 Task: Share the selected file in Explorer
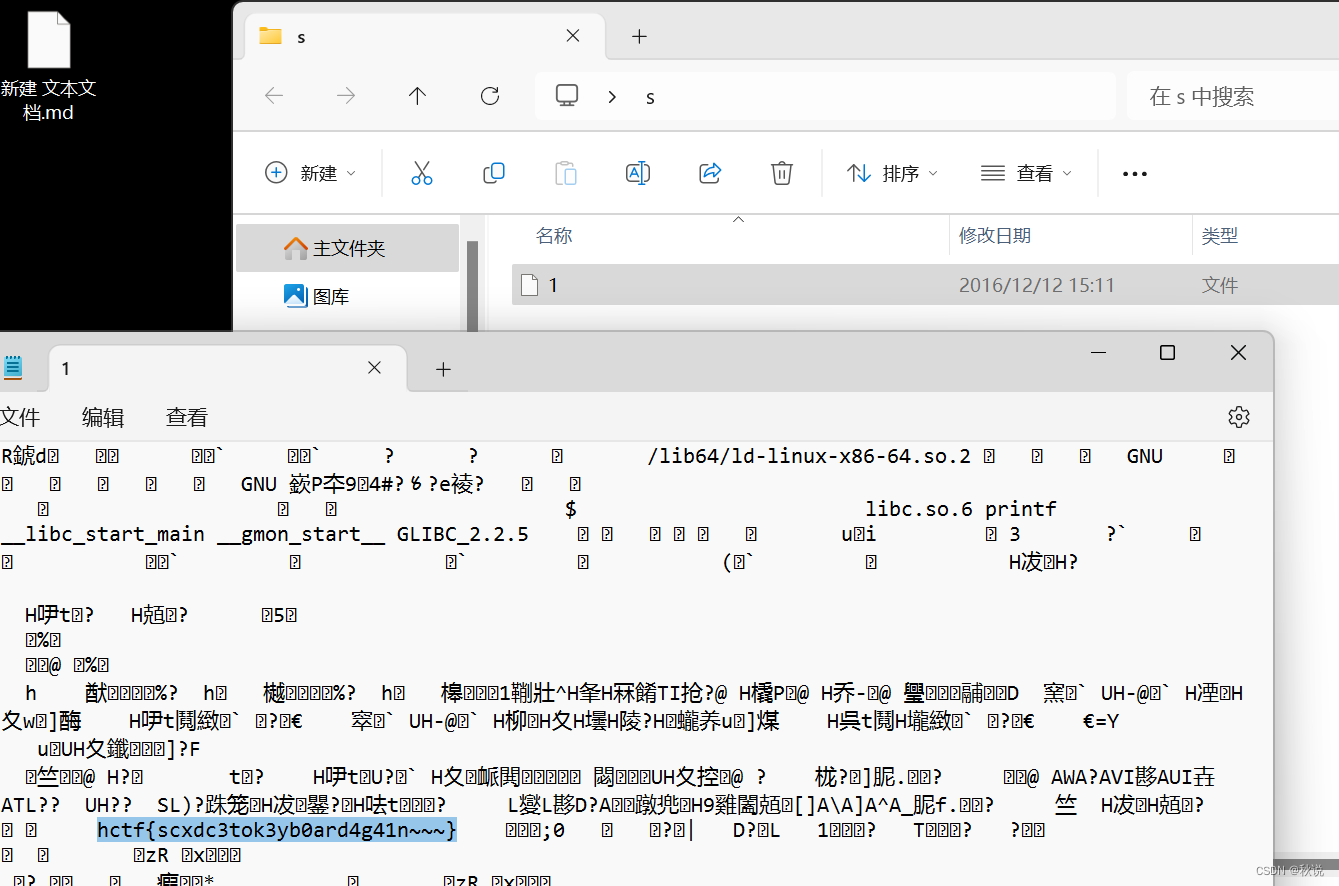[710, 173]
